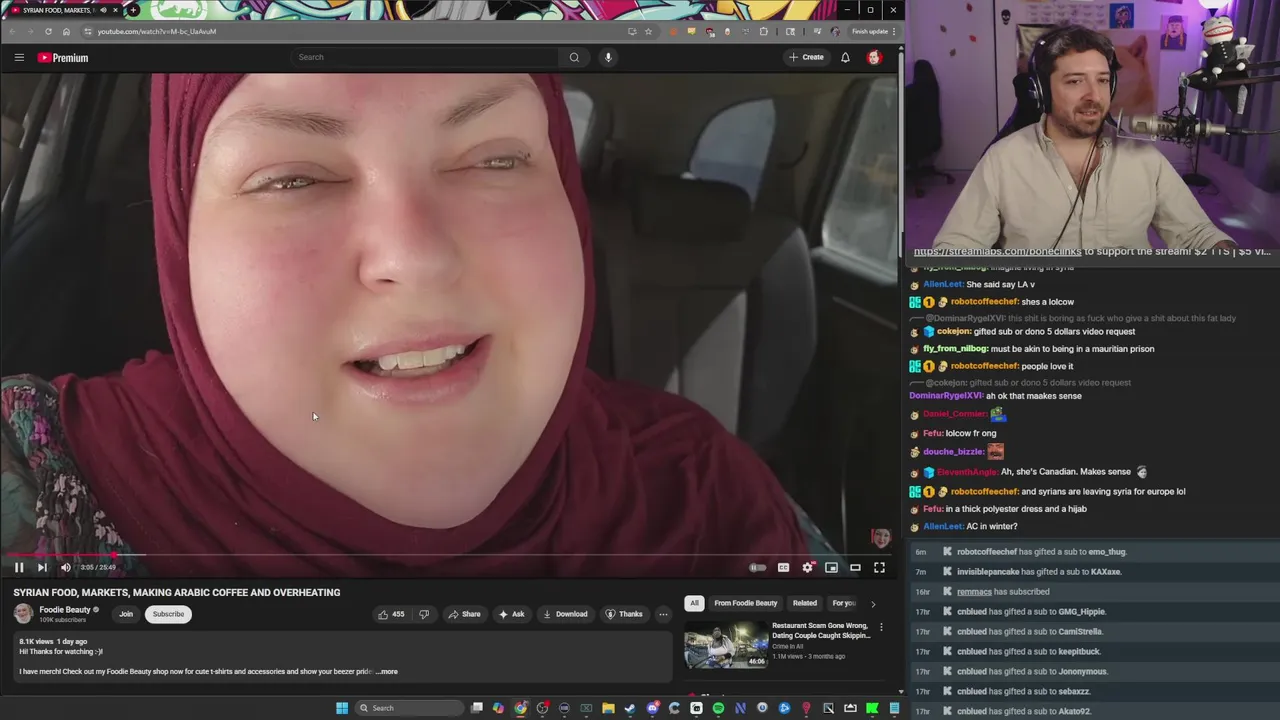Screen dimensions: 1280x720
Task: Select From Foodie Beauty chip
Action: click(745, 603)
